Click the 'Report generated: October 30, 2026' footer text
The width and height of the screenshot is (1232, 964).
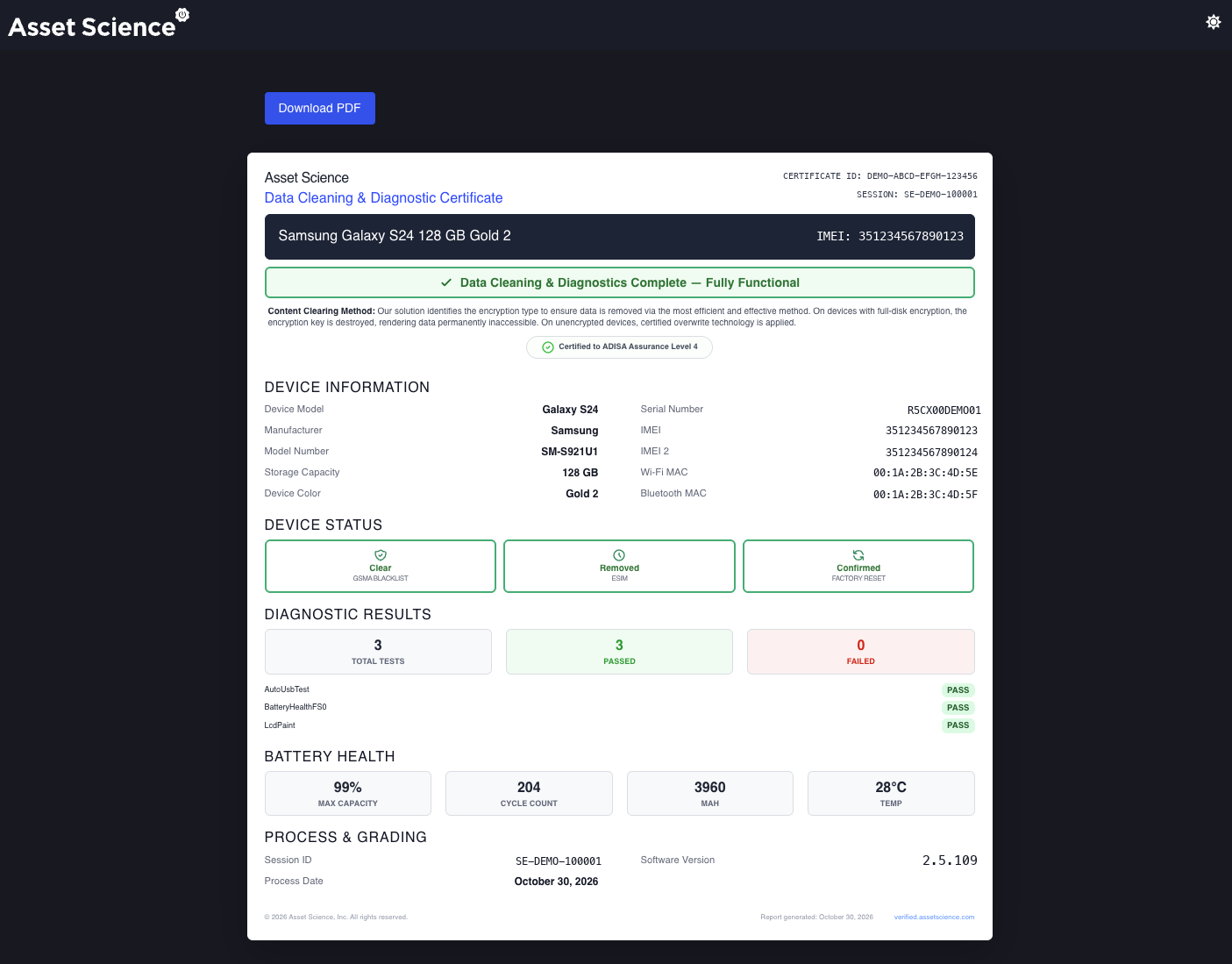tap(817, 917)
